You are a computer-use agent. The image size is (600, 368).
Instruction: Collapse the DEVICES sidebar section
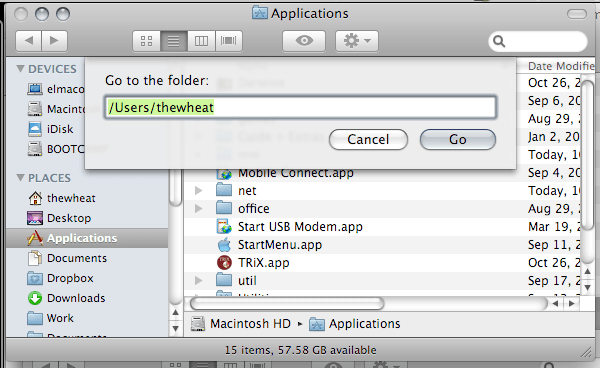[x=20, y=69]
